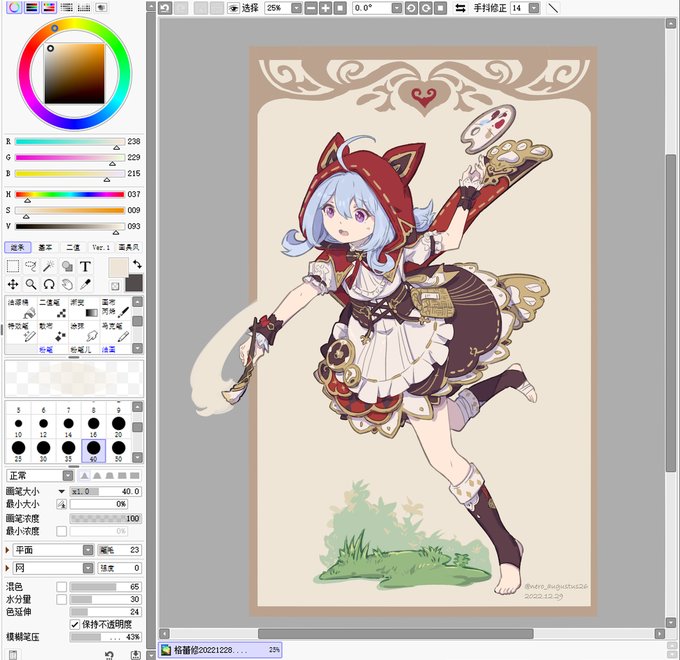
Task: Select the sharpest brush edge shape
Action: (x=85, y=476)
